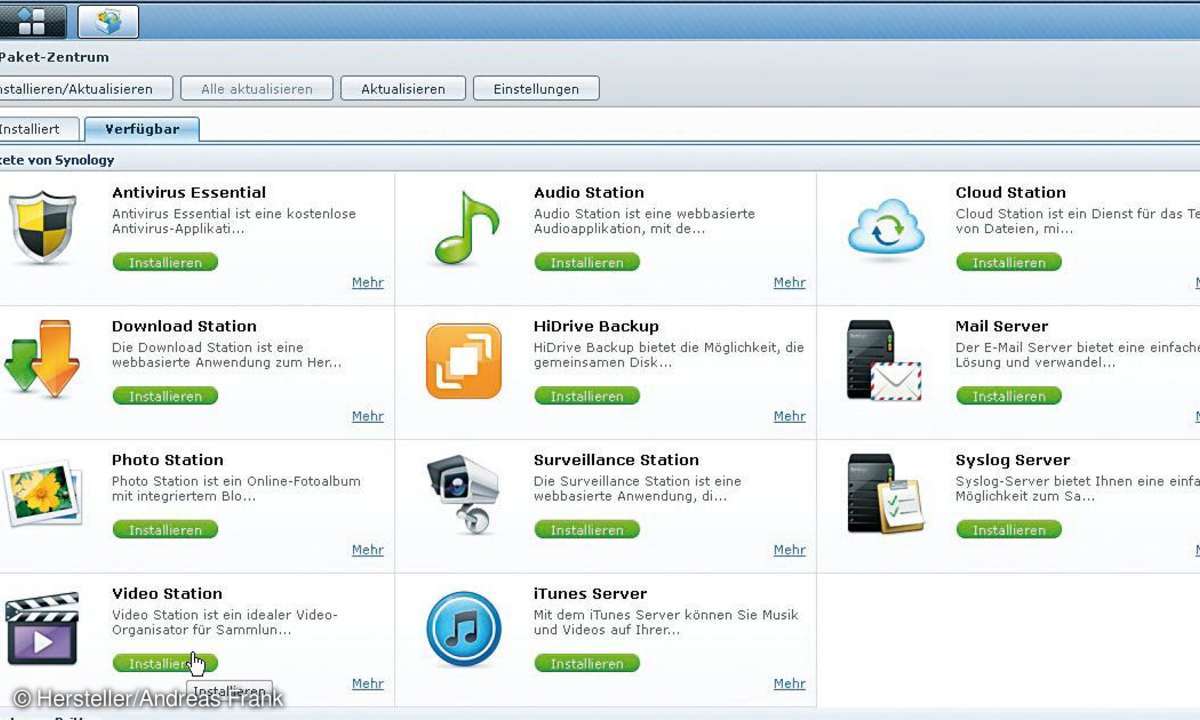Select the HiDrive Backup orange icon
Screen dimensions: 1200x720
tap(464, 361)
